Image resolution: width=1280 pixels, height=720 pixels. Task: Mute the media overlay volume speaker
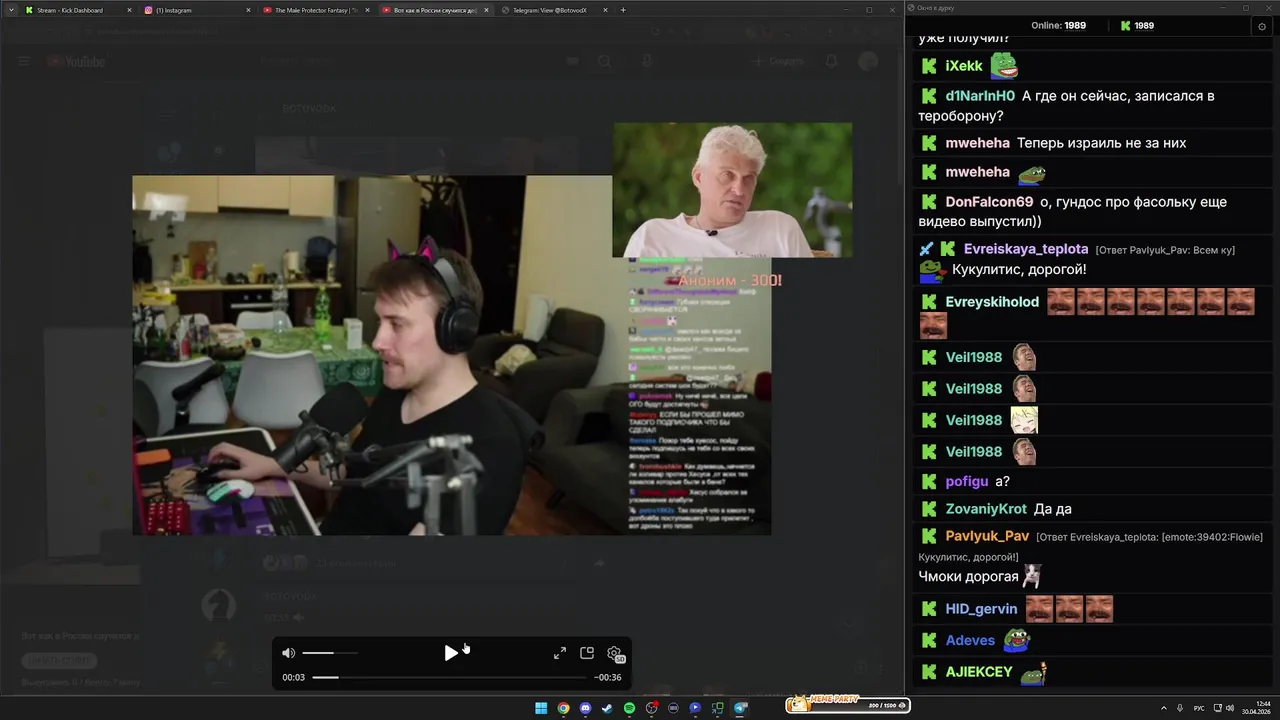tap(288, 653)
